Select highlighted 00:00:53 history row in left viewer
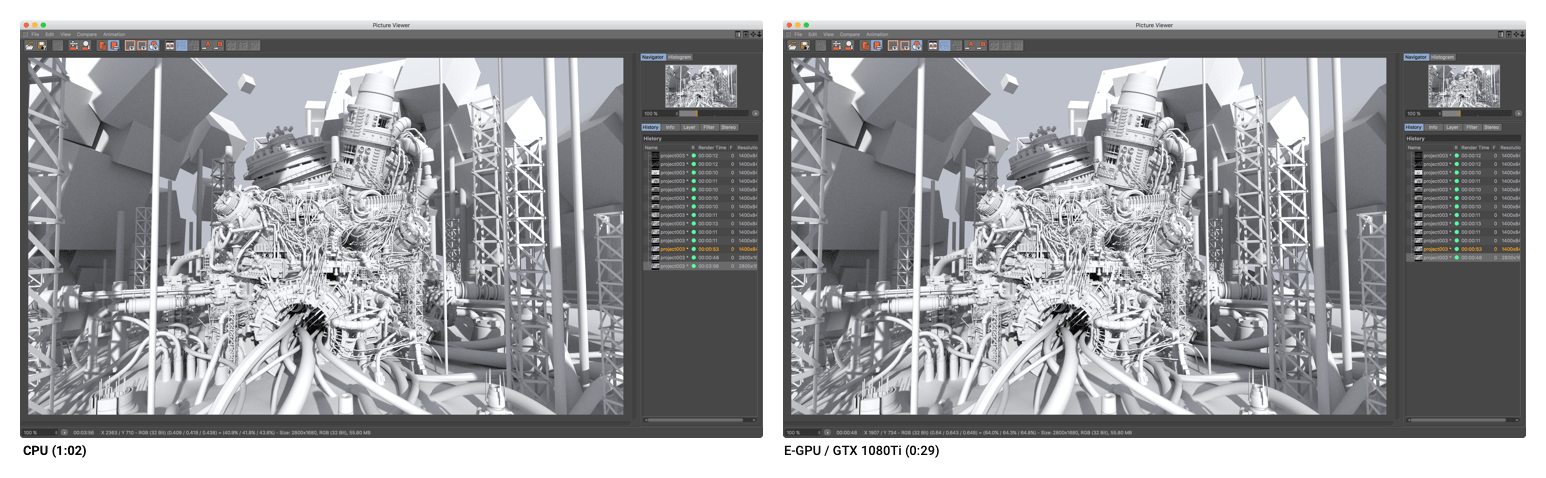The image size is (1546, 478). [700, 249]
